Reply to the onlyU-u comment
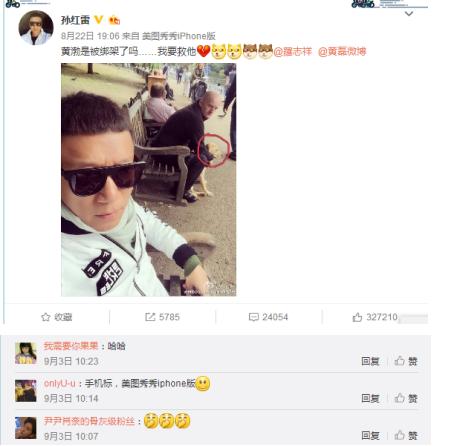 point(370,398)
